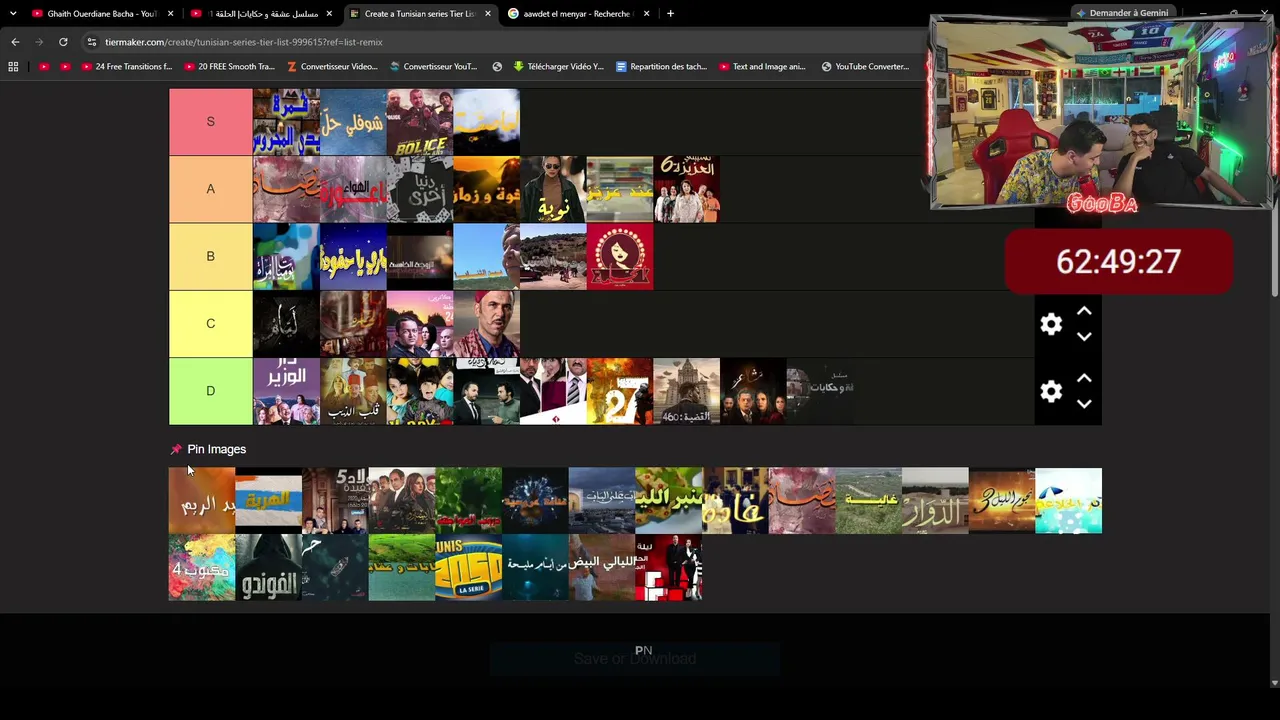This screenshot has height=720, width=1280.
Task: Pick the نجوم الليل 3 image from pool
Action: click(1001, 500)
